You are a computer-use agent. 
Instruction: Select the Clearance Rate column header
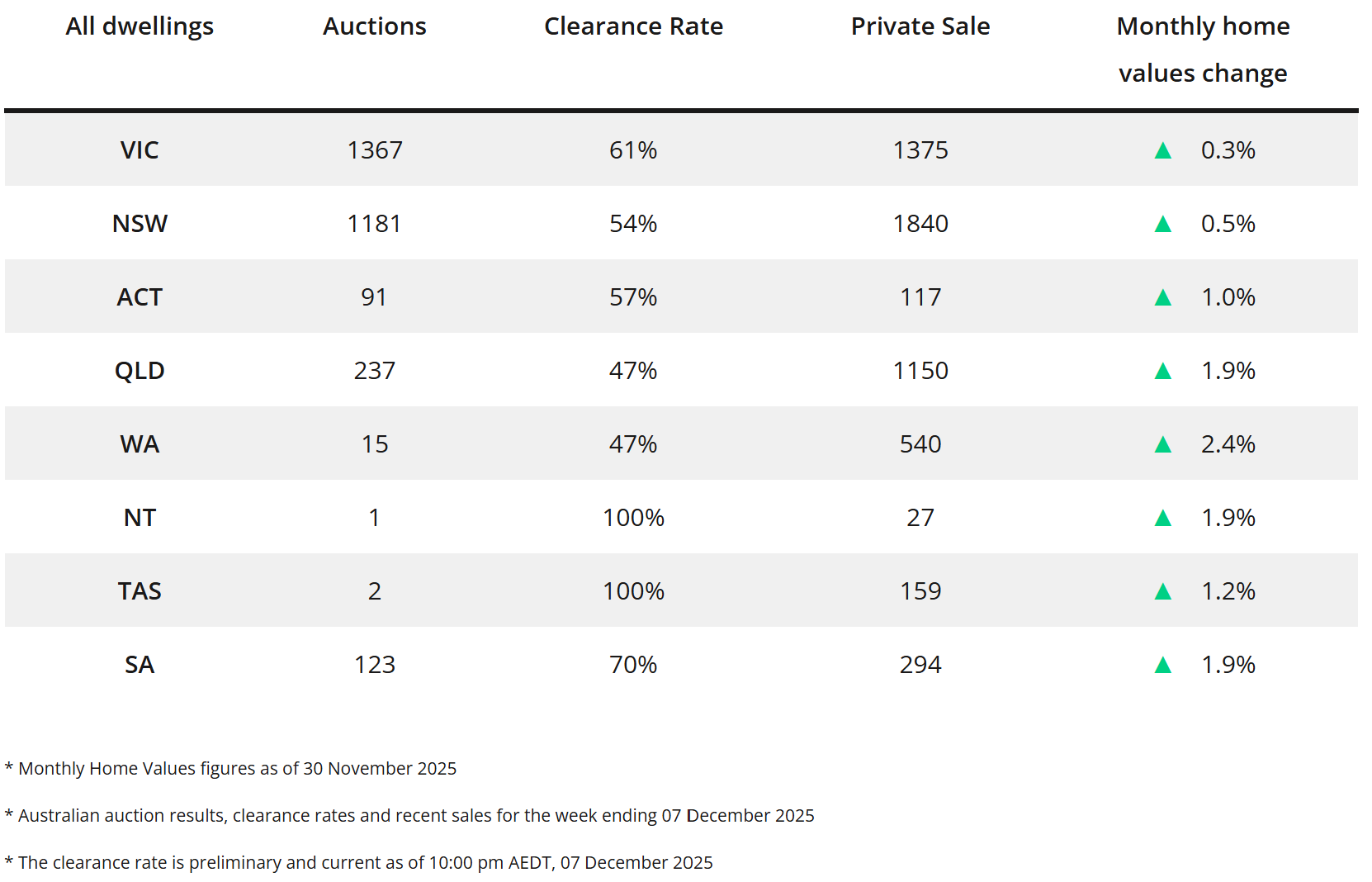tap(633, 26)
